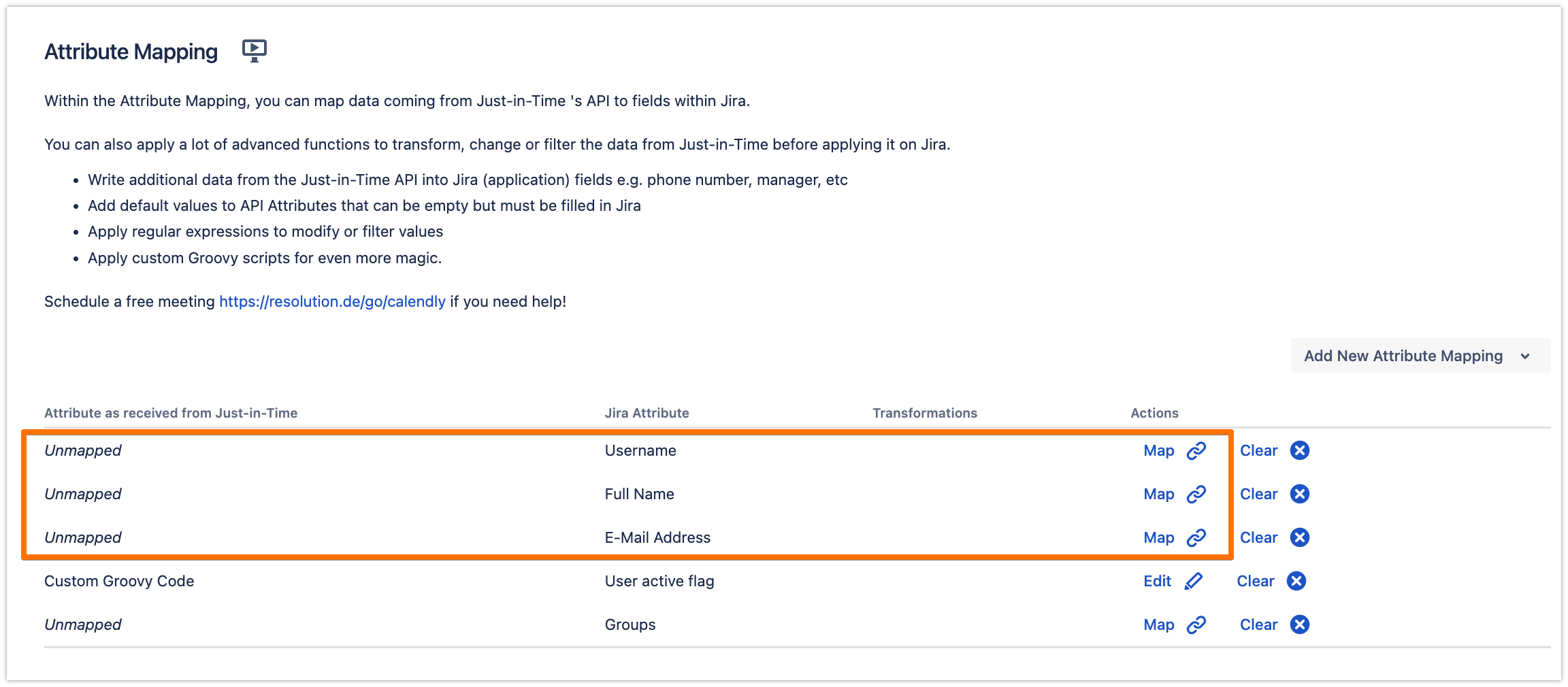Open the resolution.de calendly link
The height and width of the screenshot is (687, 1568).
pyautogui.click(x=332, y=301)
